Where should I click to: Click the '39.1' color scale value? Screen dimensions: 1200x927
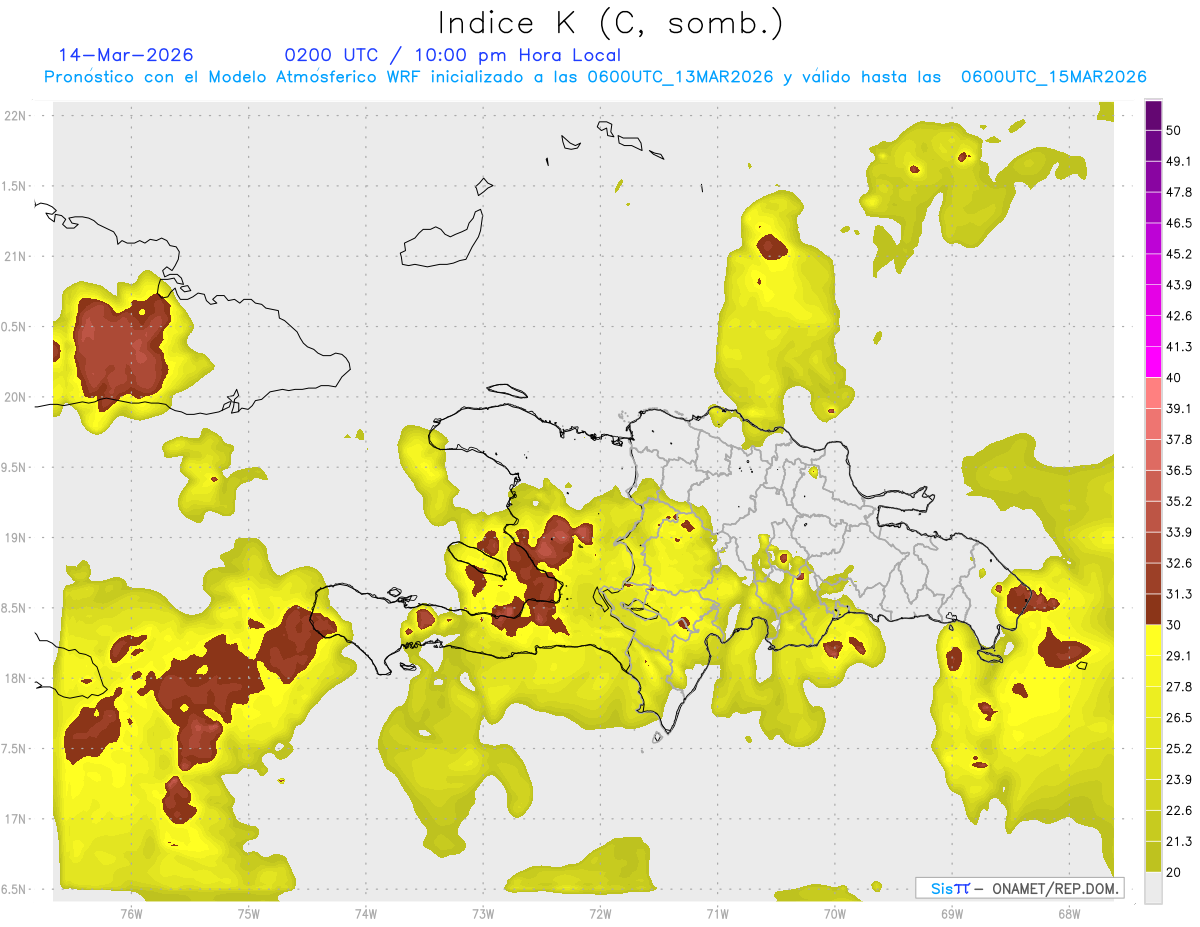coord(1179,408)
